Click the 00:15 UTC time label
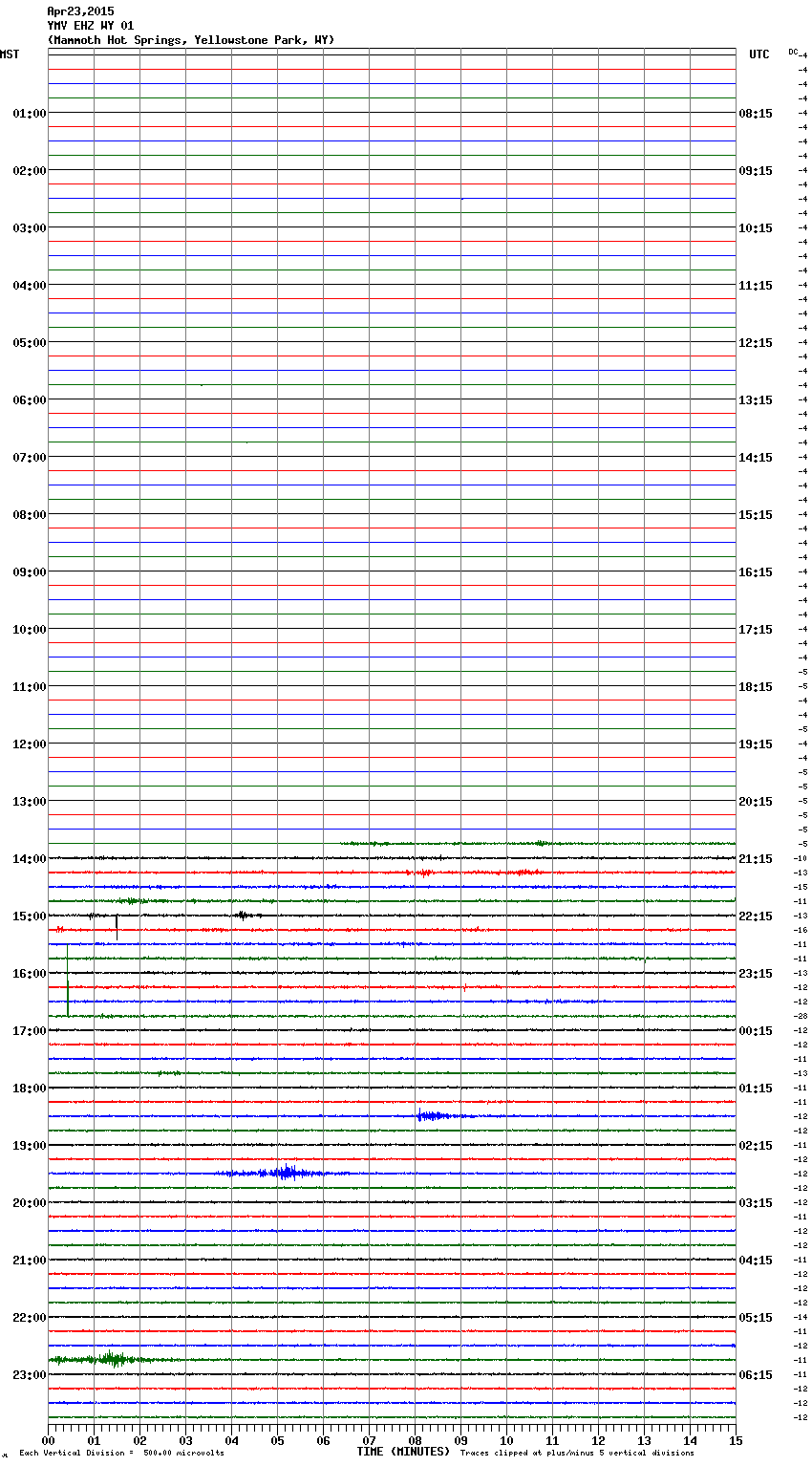This screenshot has width=812, height=1466. [x=756, y=1031]
